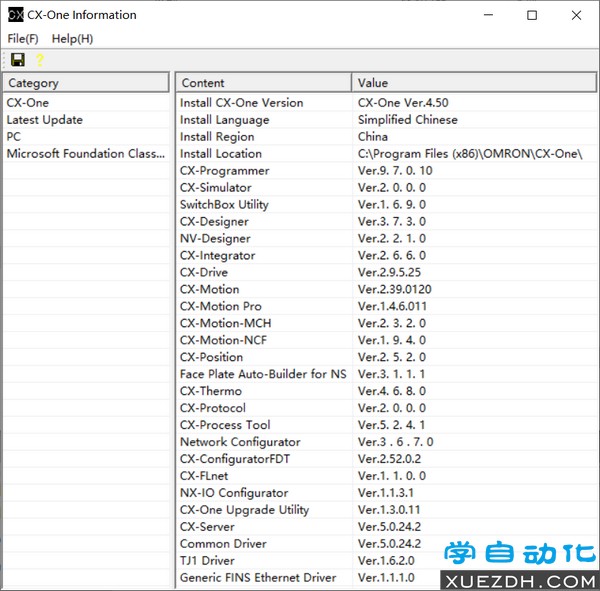Select the CX-Protocol row
This screenshot has width=600, height=591.
point(386,408)
